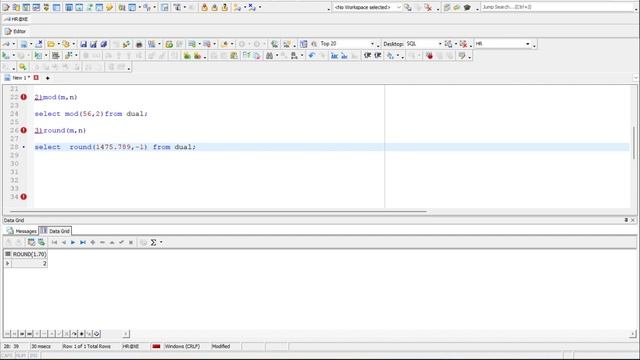Click the save file floppy disk icon
The width and height of the screenshot is (640, 360).
click(x=83, y=44)
